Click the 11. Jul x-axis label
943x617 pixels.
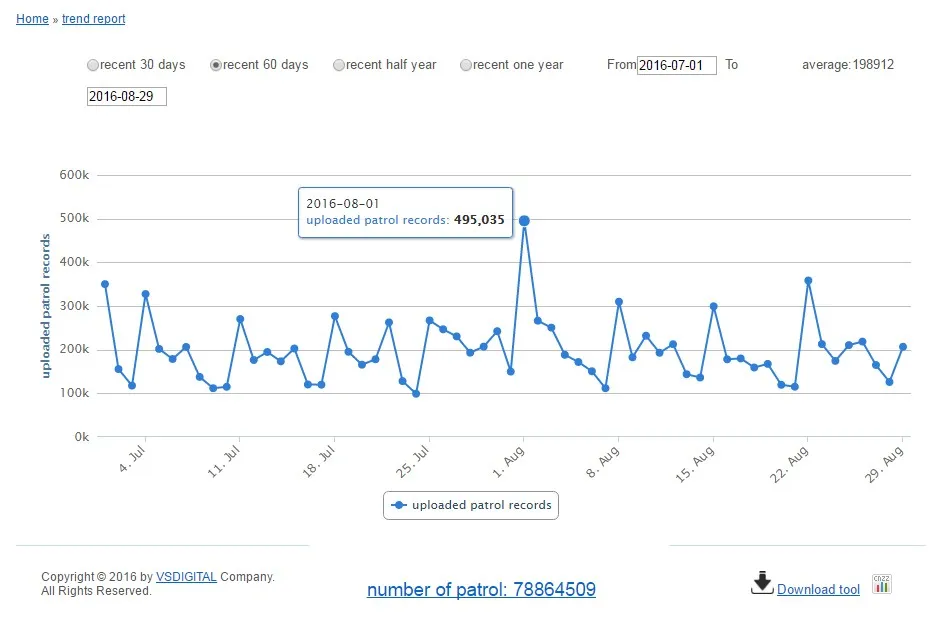pyautogui.click(x=224, y=462)
